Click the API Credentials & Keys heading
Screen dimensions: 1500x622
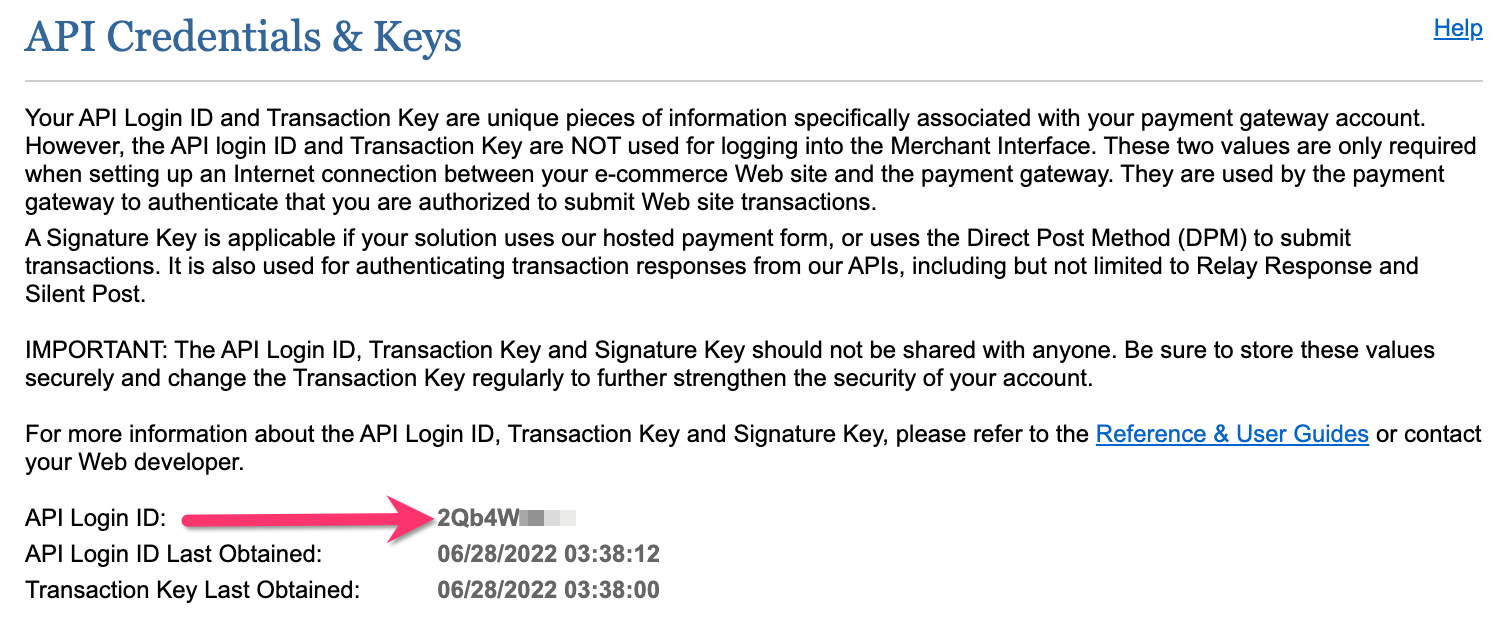tap(243, 38)
